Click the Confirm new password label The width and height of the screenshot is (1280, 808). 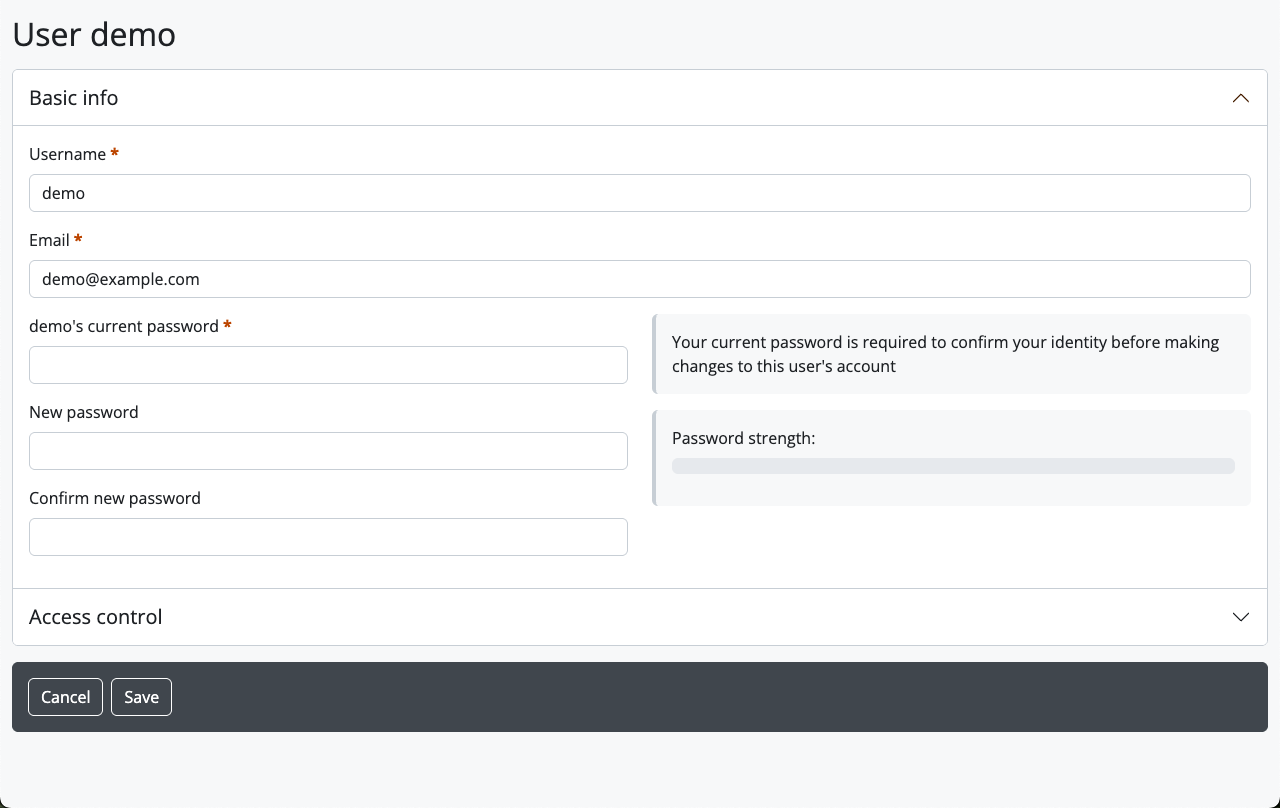(115, 498)
